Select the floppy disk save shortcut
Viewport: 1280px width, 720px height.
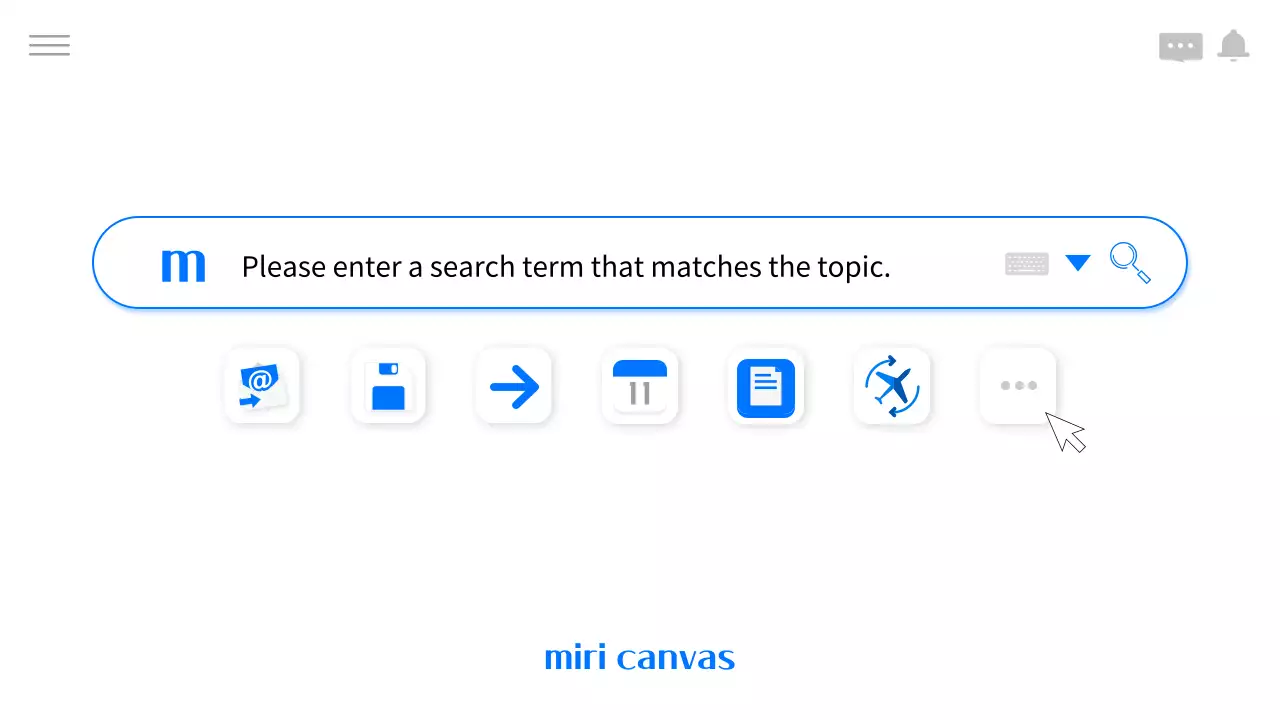(388, 386)
